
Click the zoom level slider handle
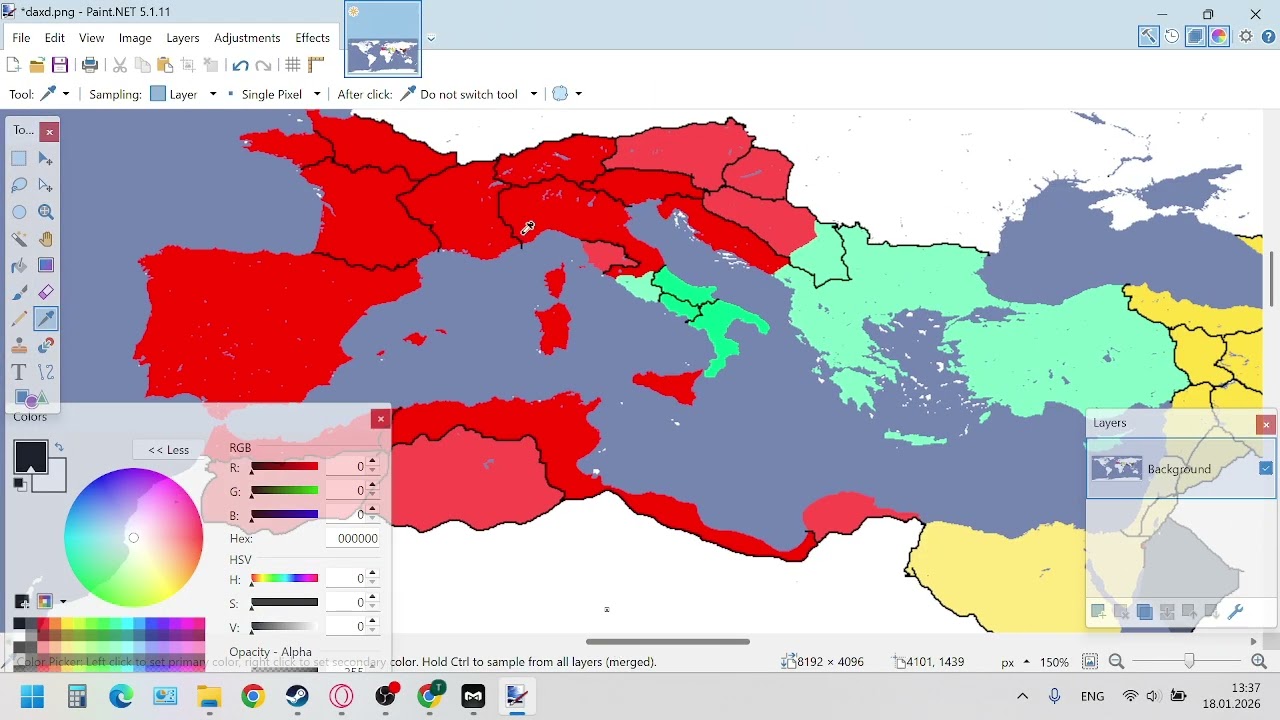coord(1189,661)
